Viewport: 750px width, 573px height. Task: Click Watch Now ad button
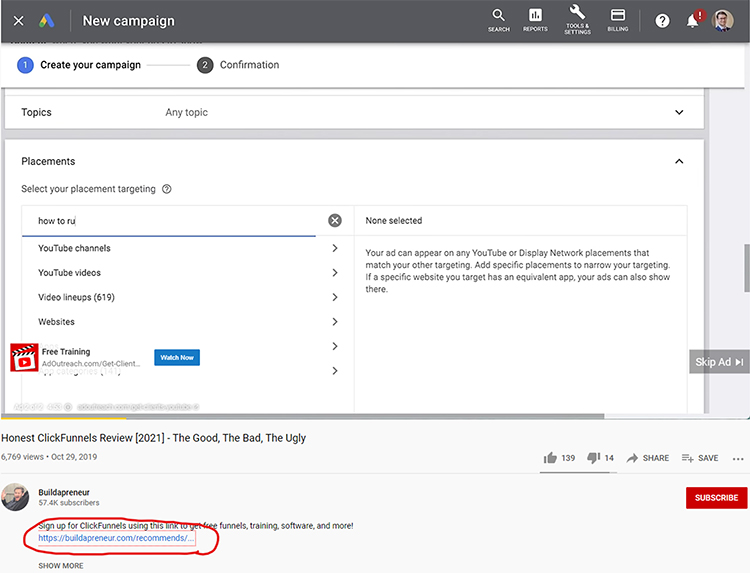177,357
